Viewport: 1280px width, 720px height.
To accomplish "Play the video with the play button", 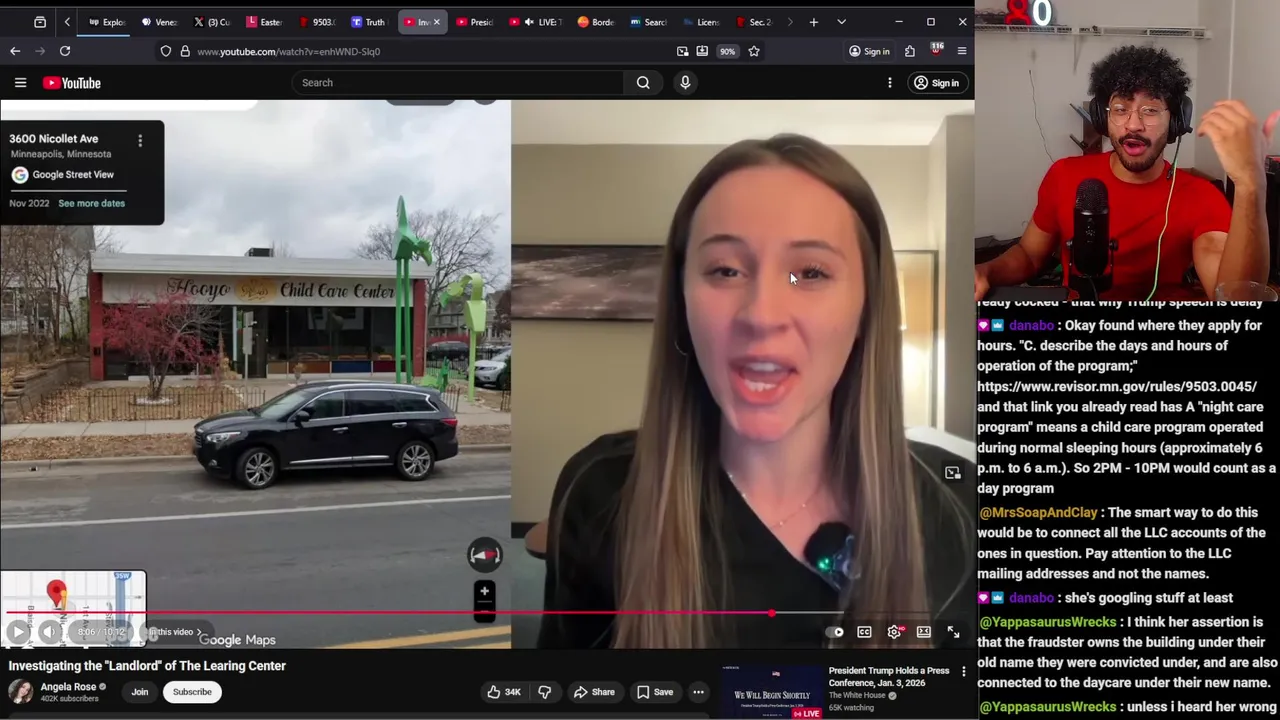I will pos(18,632).
